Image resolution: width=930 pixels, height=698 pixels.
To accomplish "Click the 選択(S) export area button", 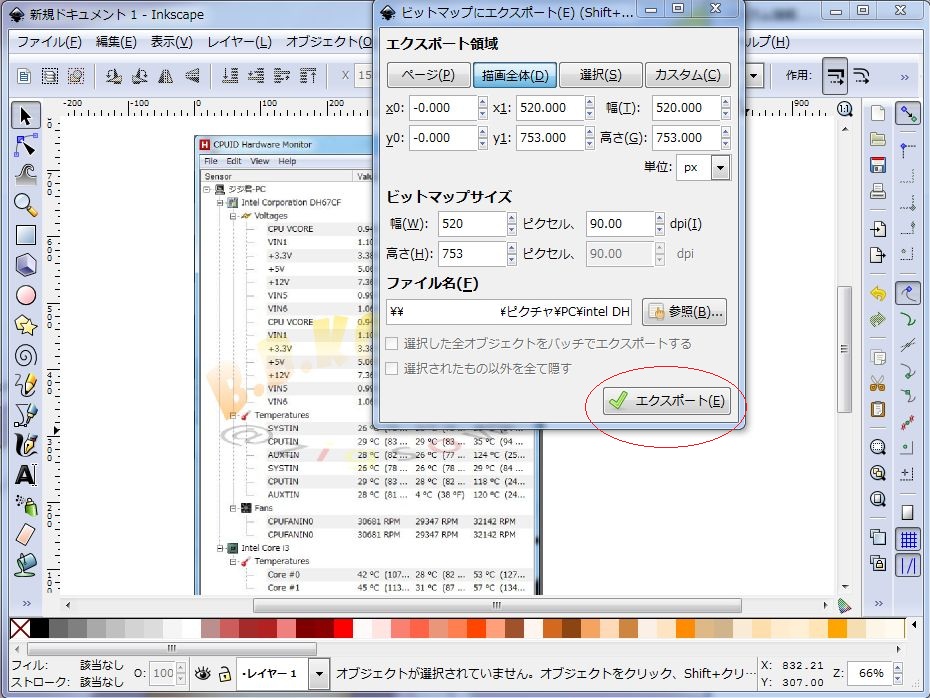I will pyautogui.click(x=600, y=75).
